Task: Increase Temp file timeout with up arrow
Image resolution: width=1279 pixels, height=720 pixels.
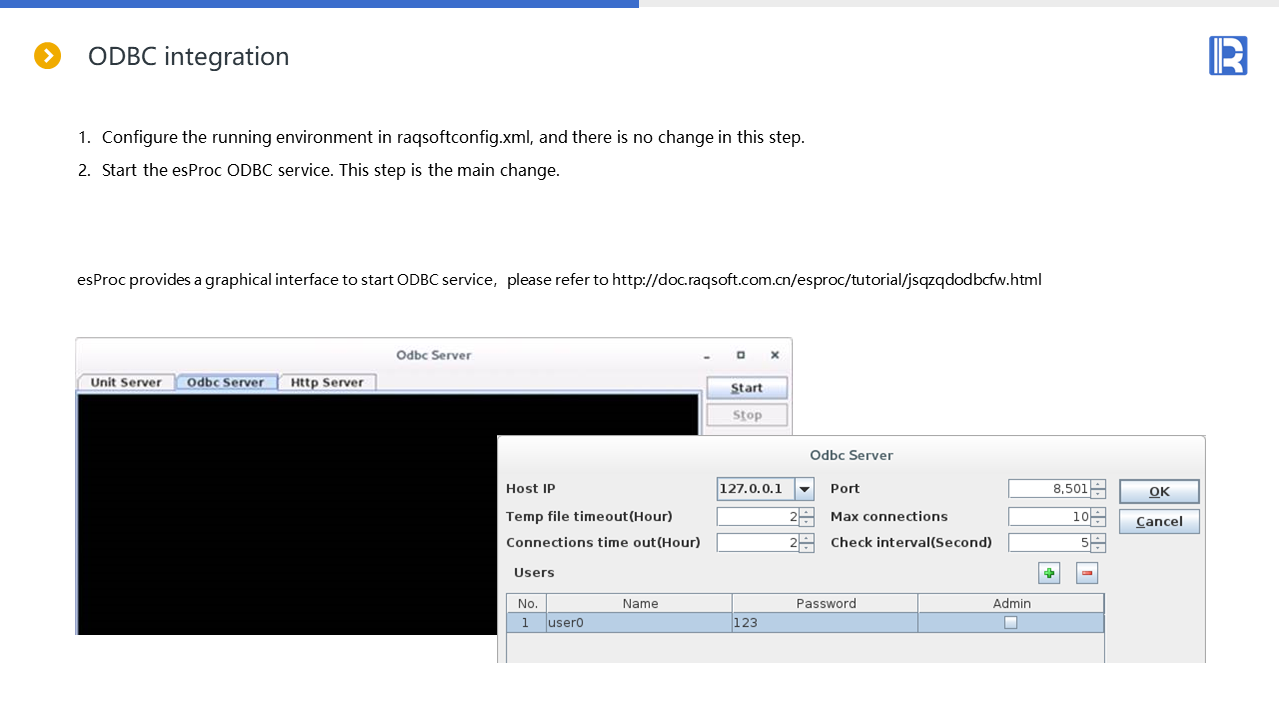Action: click(807, 512)
